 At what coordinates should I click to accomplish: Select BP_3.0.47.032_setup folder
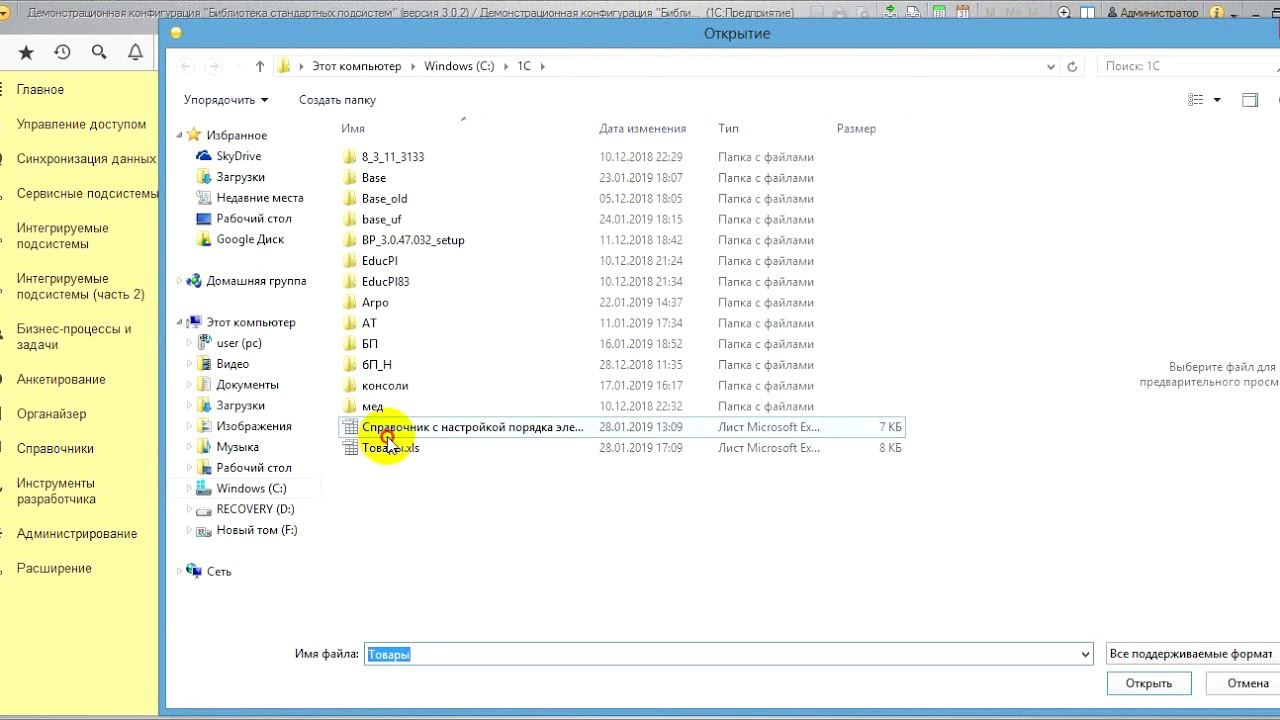point(413,240)
